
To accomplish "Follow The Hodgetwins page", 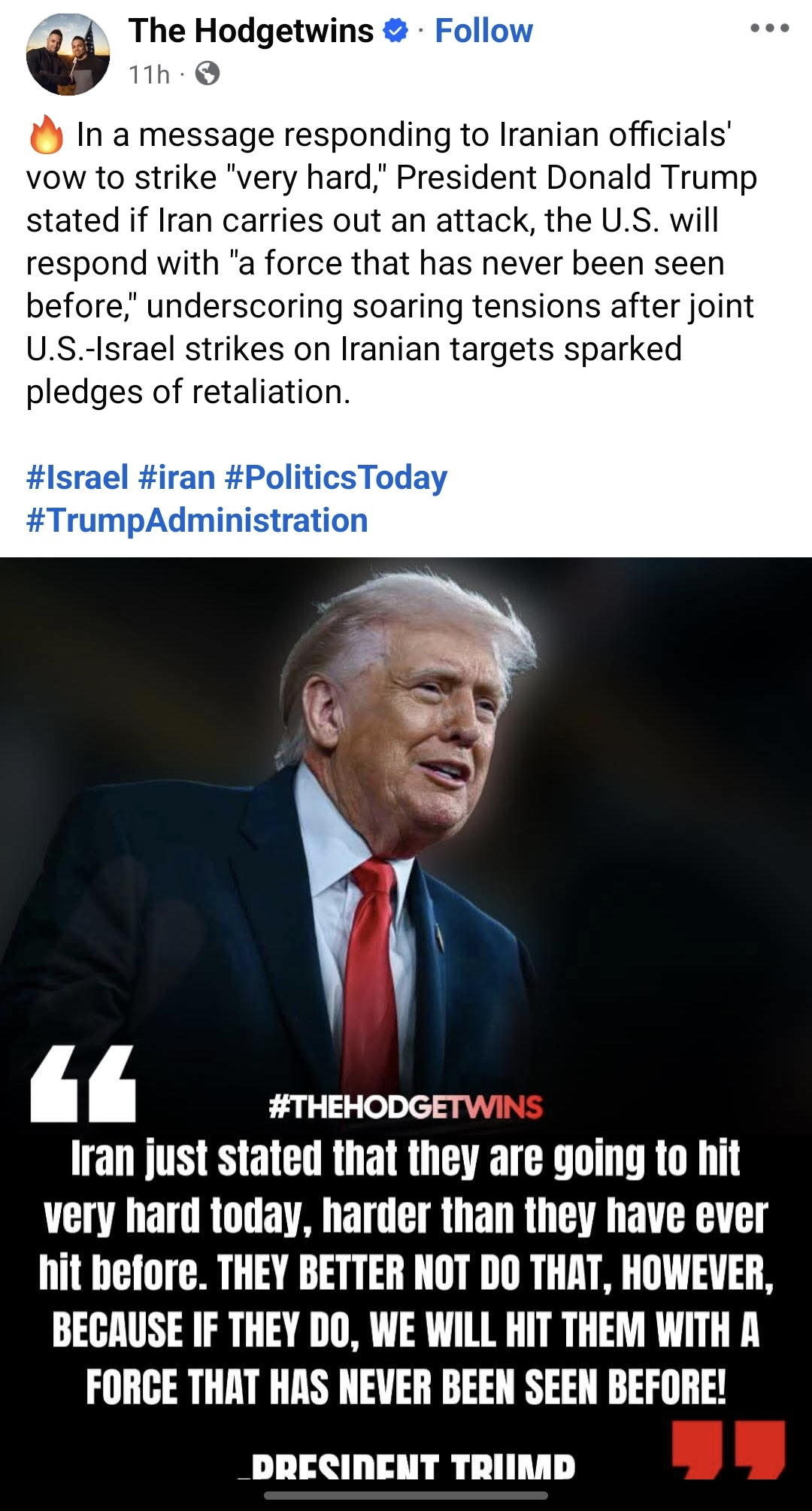I will [x=483, y=31].
